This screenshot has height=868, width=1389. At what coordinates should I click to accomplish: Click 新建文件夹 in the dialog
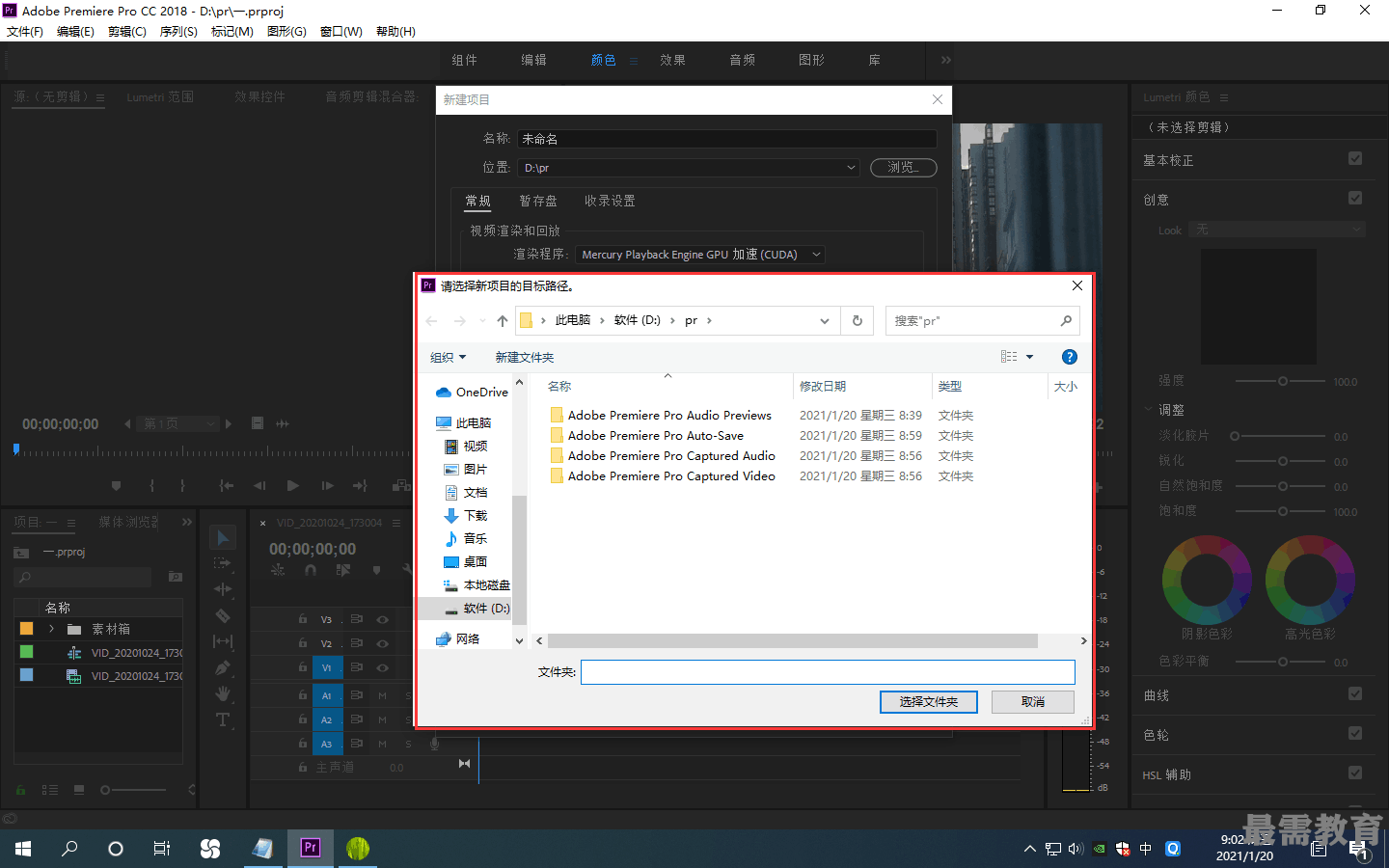[x=525, y=358]
